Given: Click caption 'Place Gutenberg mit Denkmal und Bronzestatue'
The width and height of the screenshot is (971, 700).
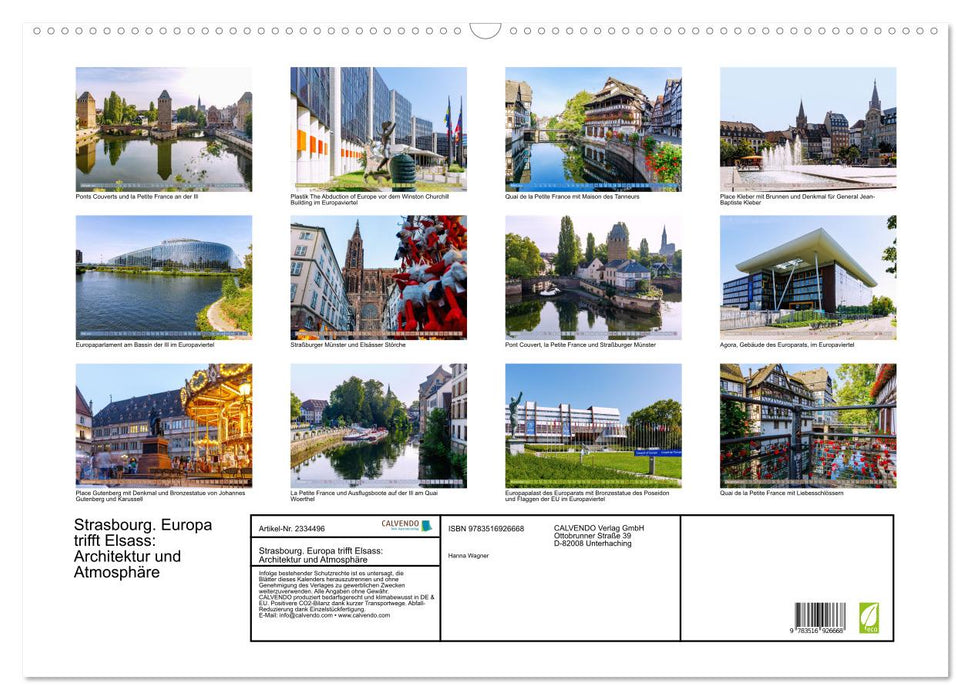Looking at the screenshot, I should point(160,496).
